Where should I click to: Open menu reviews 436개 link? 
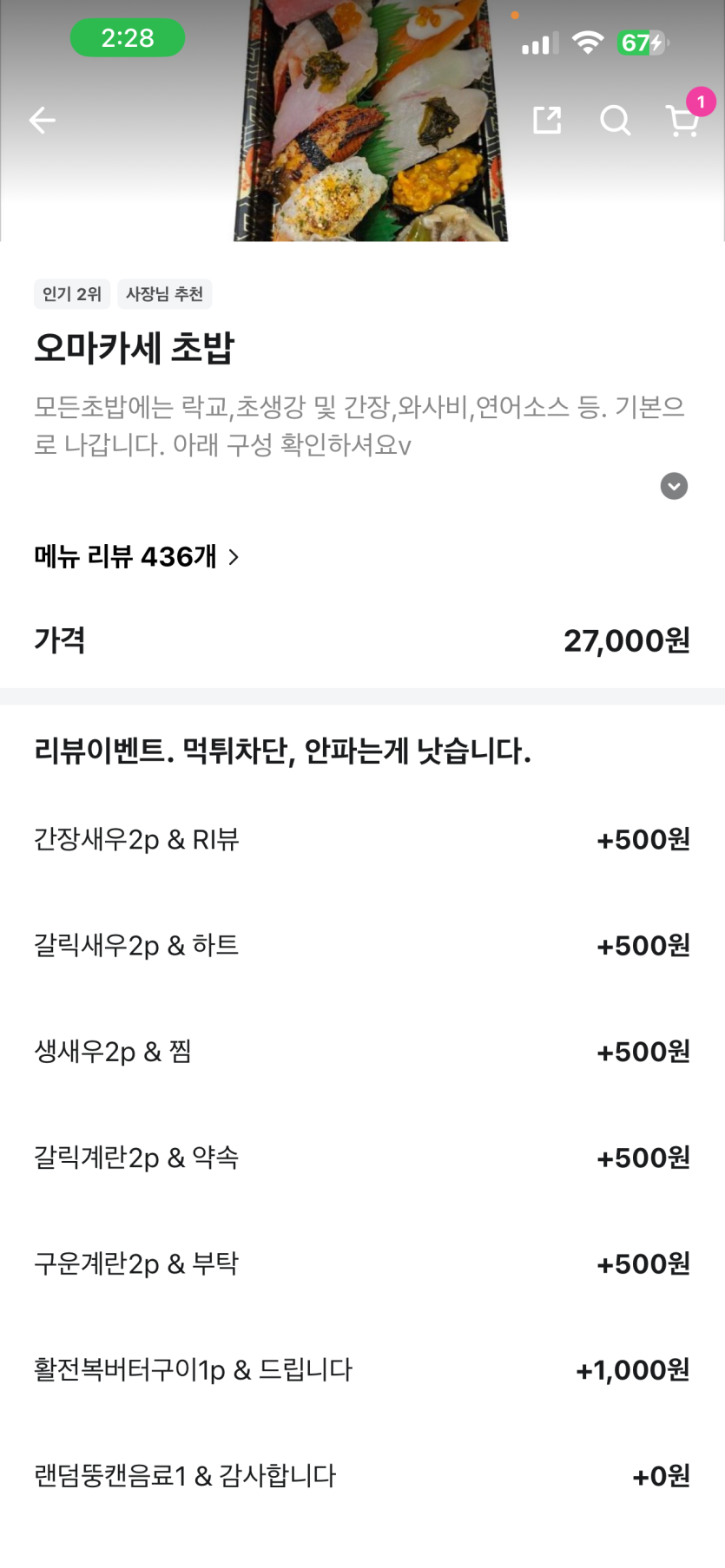126,556
